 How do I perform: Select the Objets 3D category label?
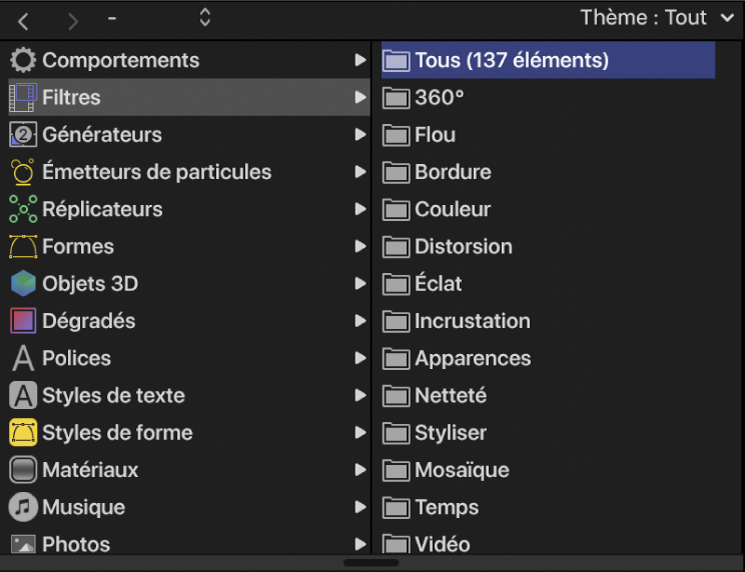click(90, 284)
